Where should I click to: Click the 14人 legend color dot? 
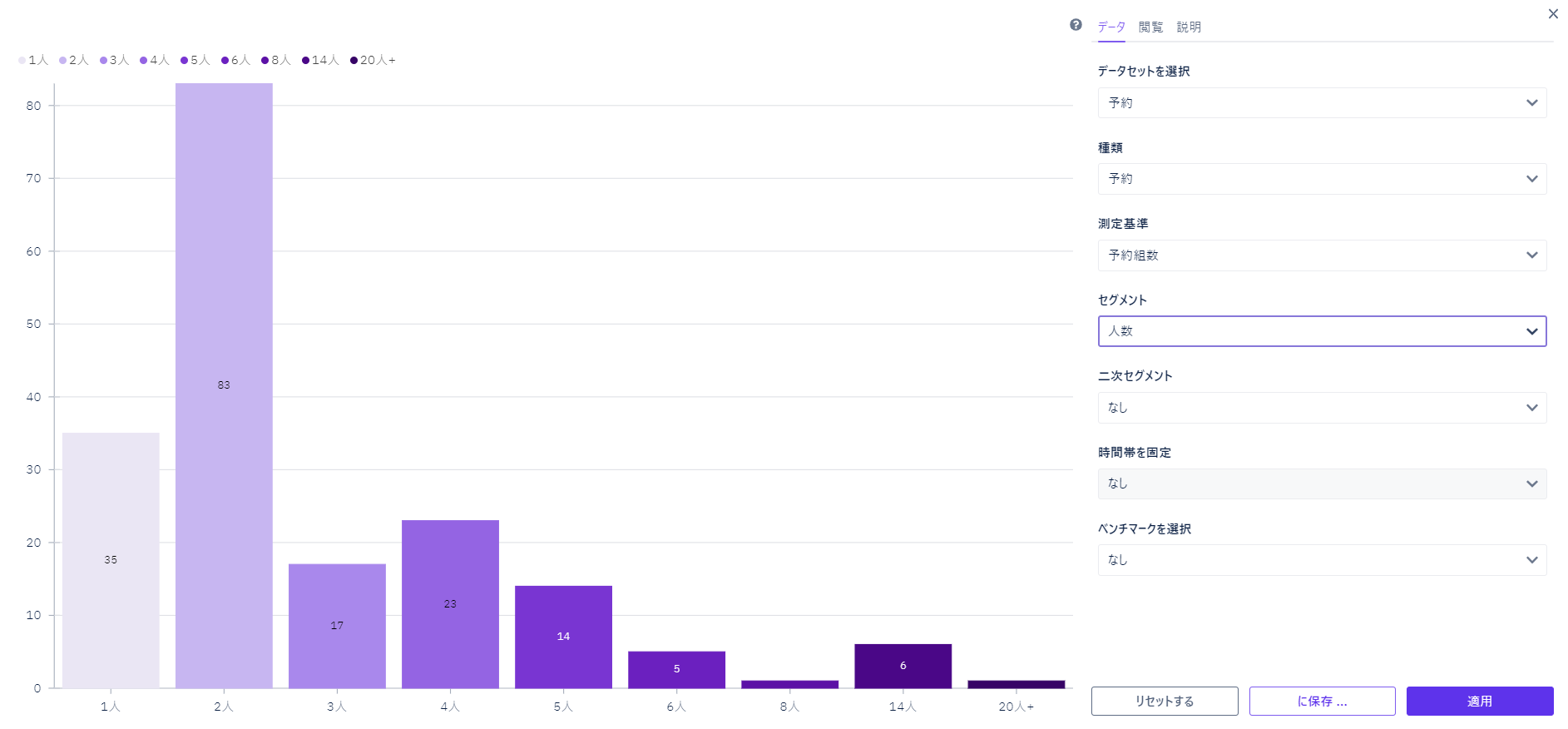pos(305,60)
